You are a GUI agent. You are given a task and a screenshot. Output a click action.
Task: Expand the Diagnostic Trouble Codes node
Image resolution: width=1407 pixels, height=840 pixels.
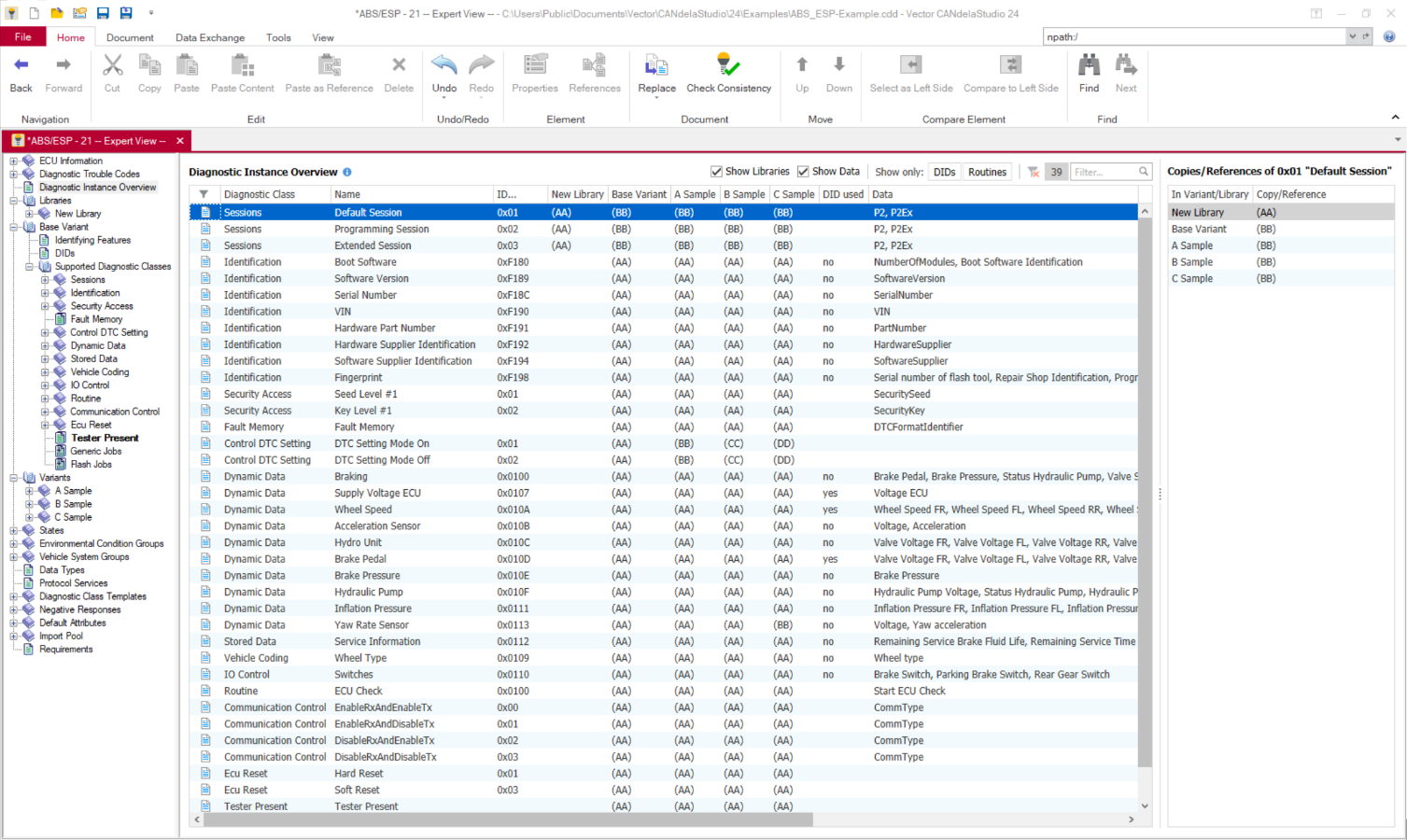[x=14, y=174]
